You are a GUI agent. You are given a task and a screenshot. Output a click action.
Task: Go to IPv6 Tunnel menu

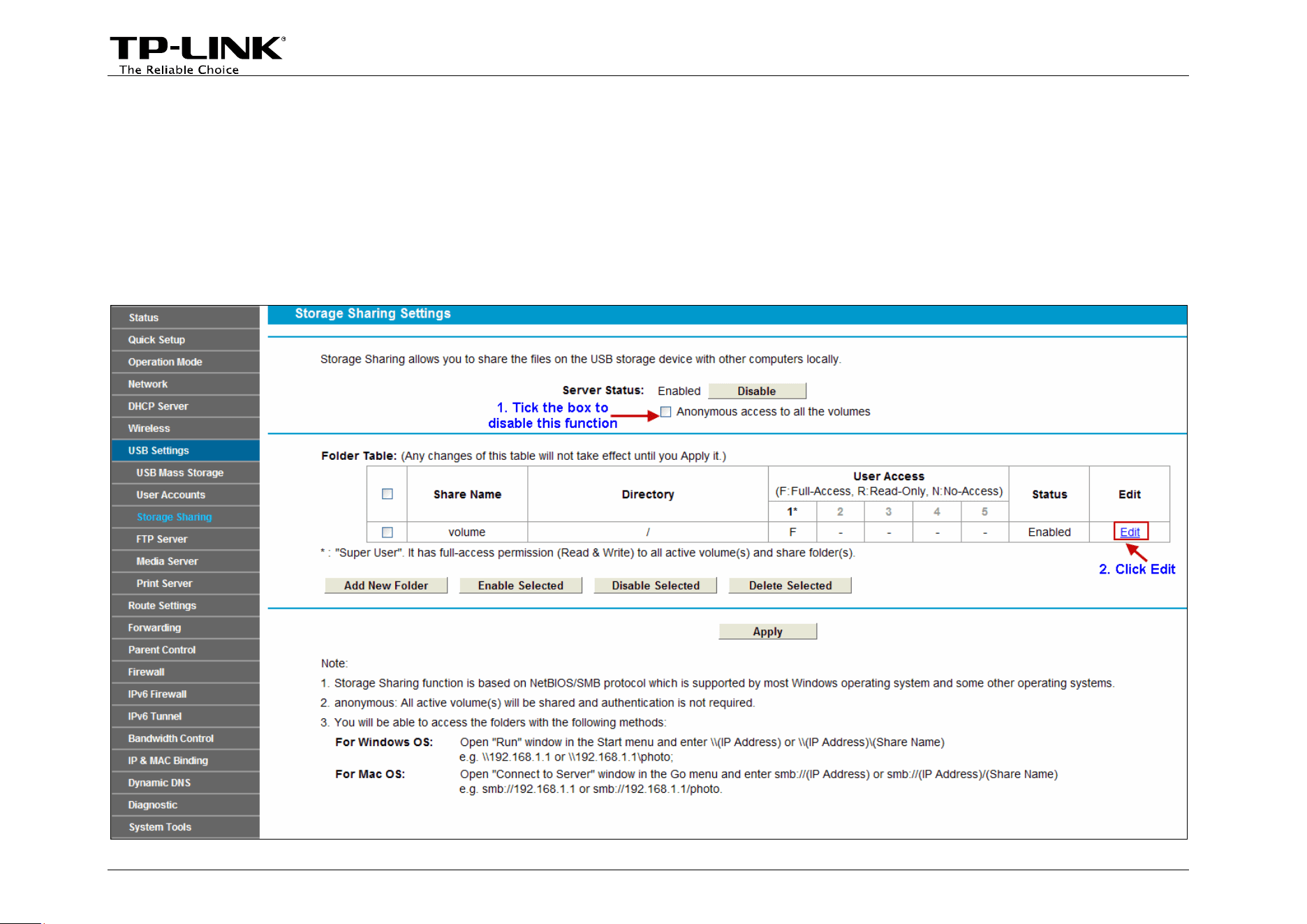(x=185, y=717)
